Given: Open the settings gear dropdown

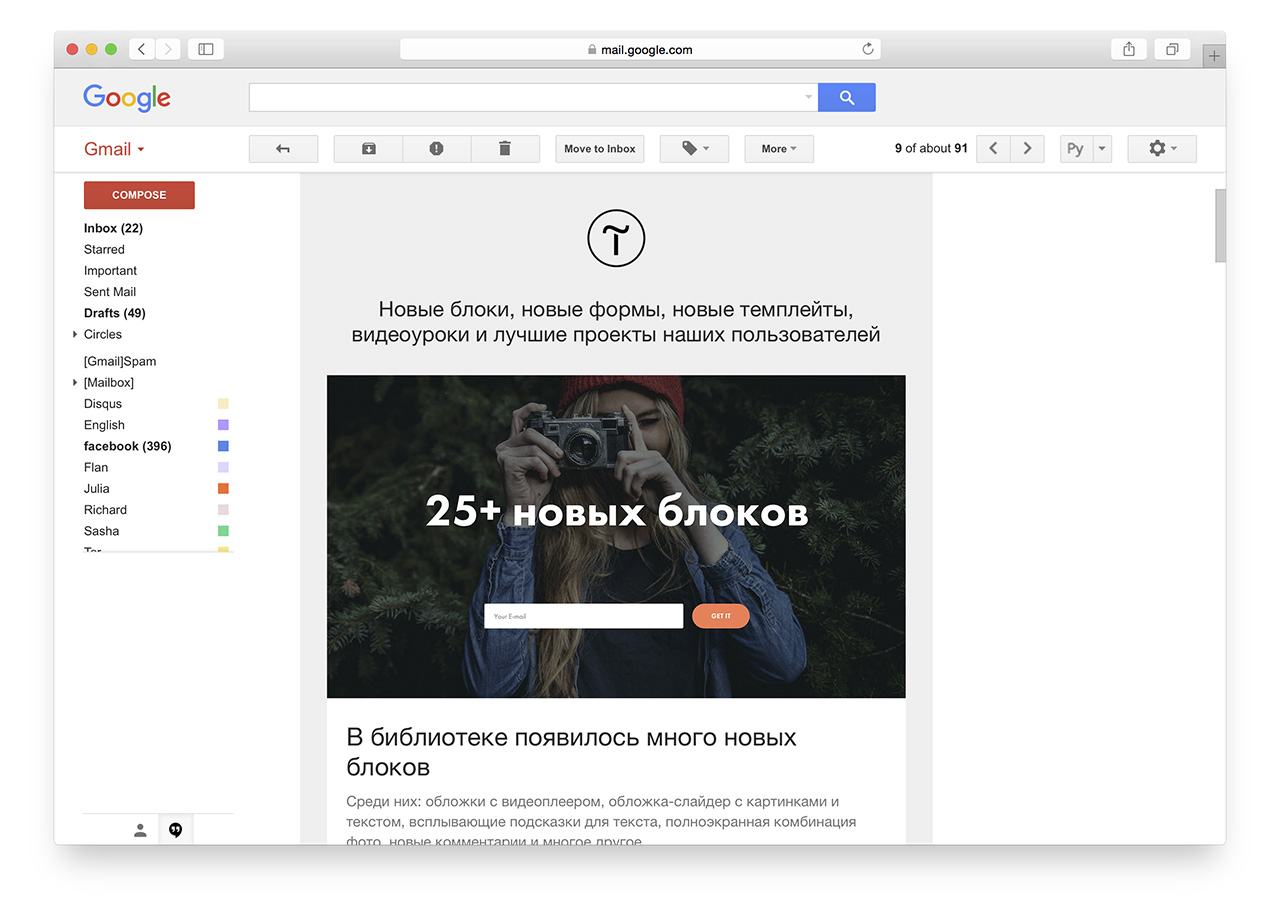Looking at the screenshot, I should [1161, 149].
